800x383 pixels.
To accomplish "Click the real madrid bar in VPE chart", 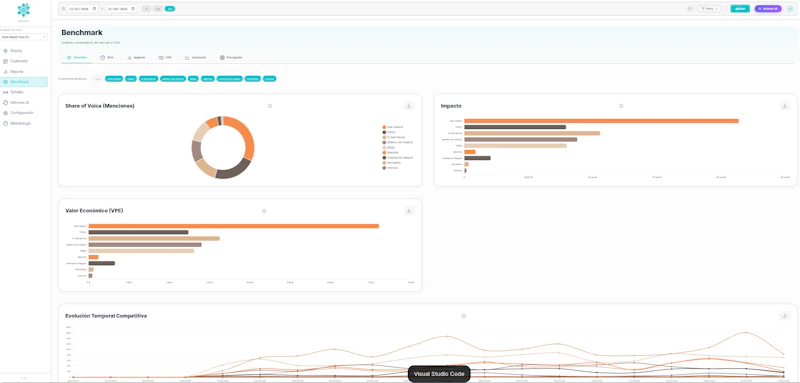I will pyautogui.click(x=234, y=226).
